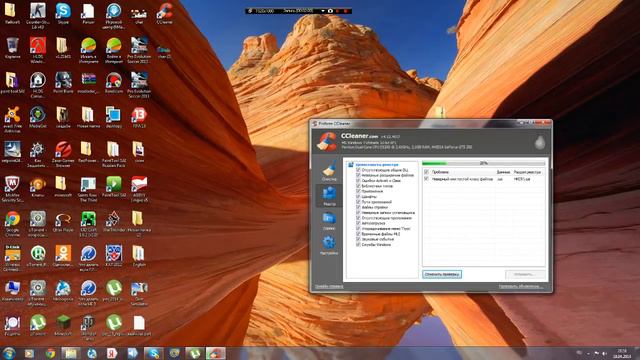The image size is (640, 360).
Task: Open the Skype desktop shortcut
Action: click(x=63, y=13)
